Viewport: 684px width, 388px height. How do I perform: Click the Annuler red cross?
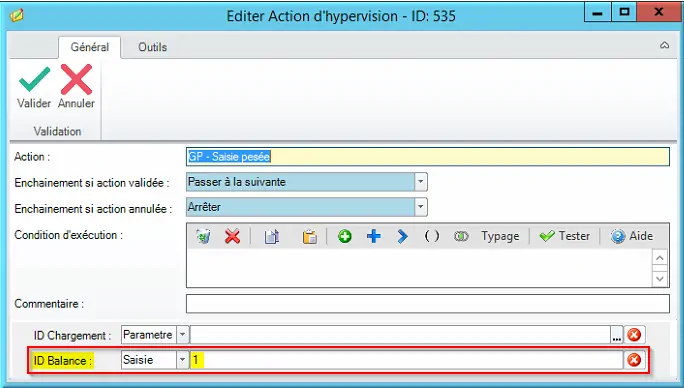pos(76,79)
